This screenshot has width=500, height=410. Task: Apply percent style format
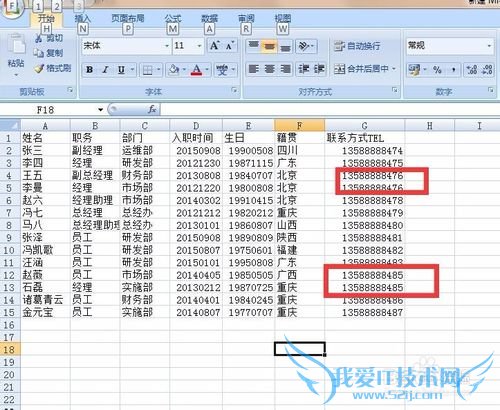[x=437, y=70]
